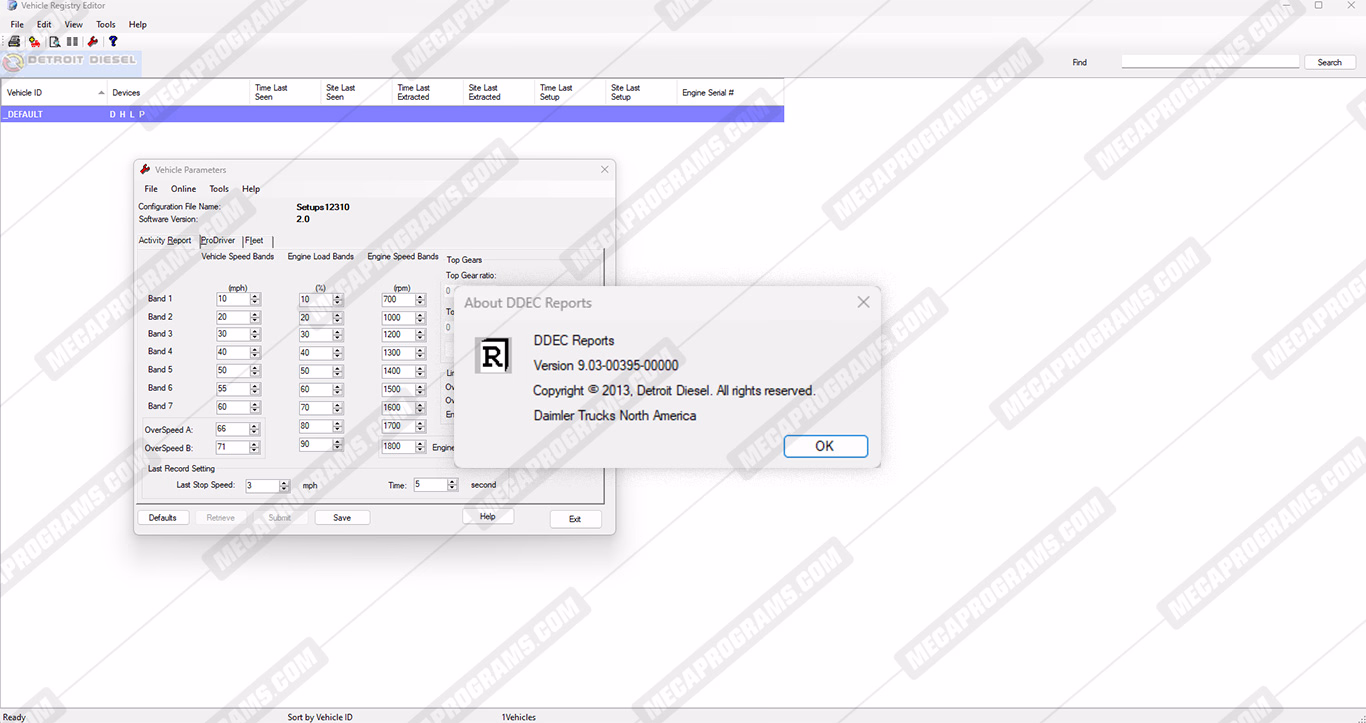Click into the Find text field
This screenshot has height=723, width=1366.
pos(1210,62)
